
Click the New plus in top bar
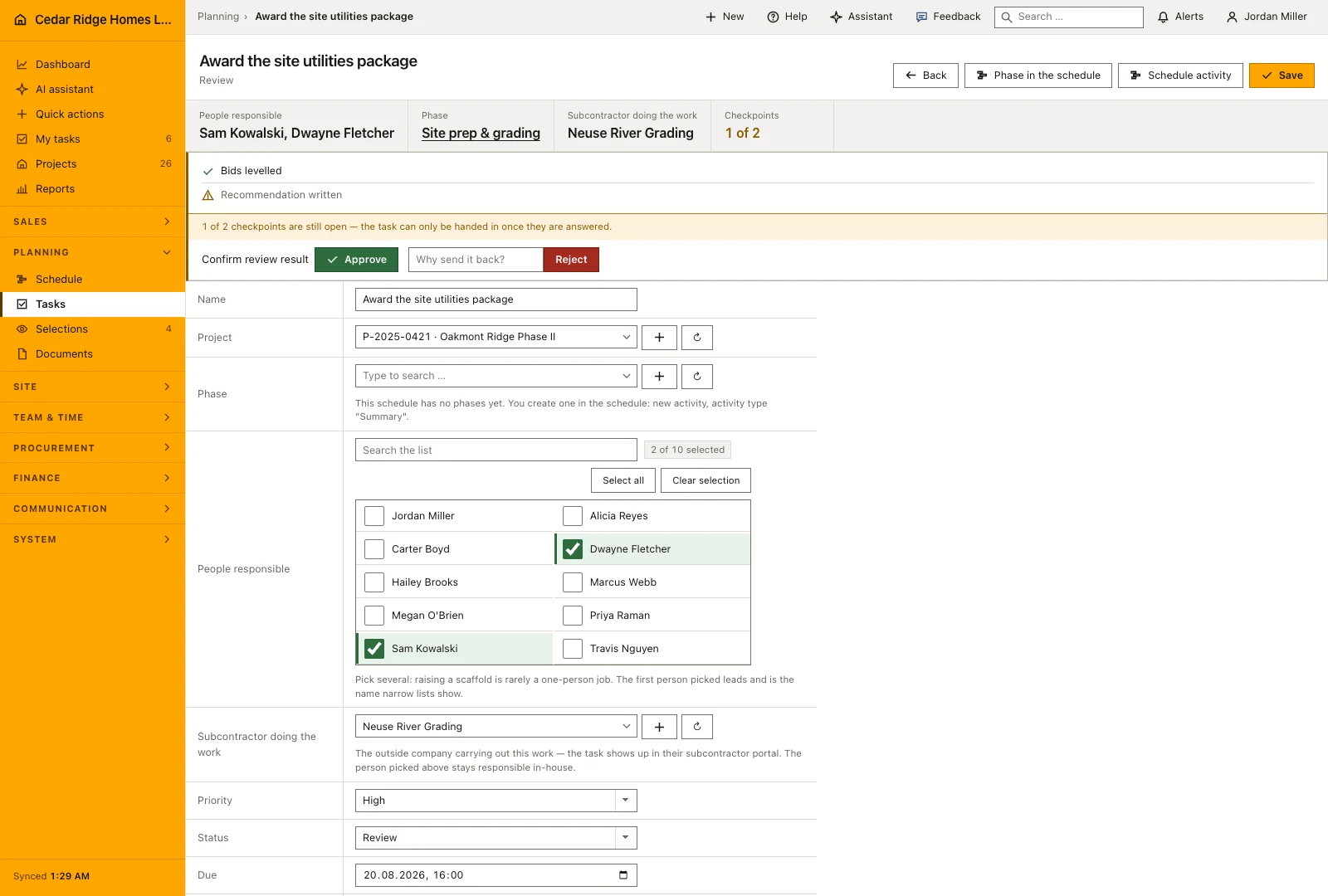coord(725,17)
